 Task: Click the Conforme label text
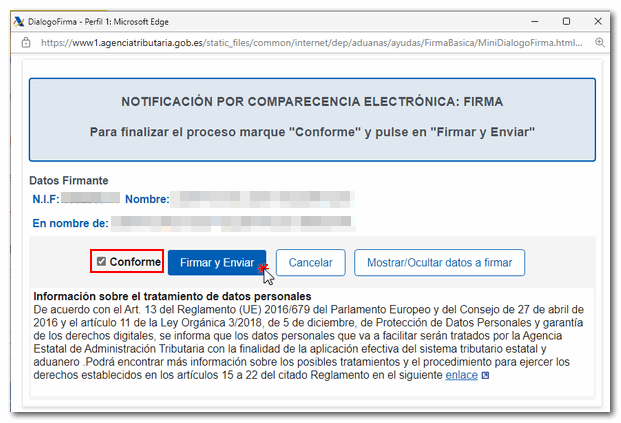(x=135, y=262)
